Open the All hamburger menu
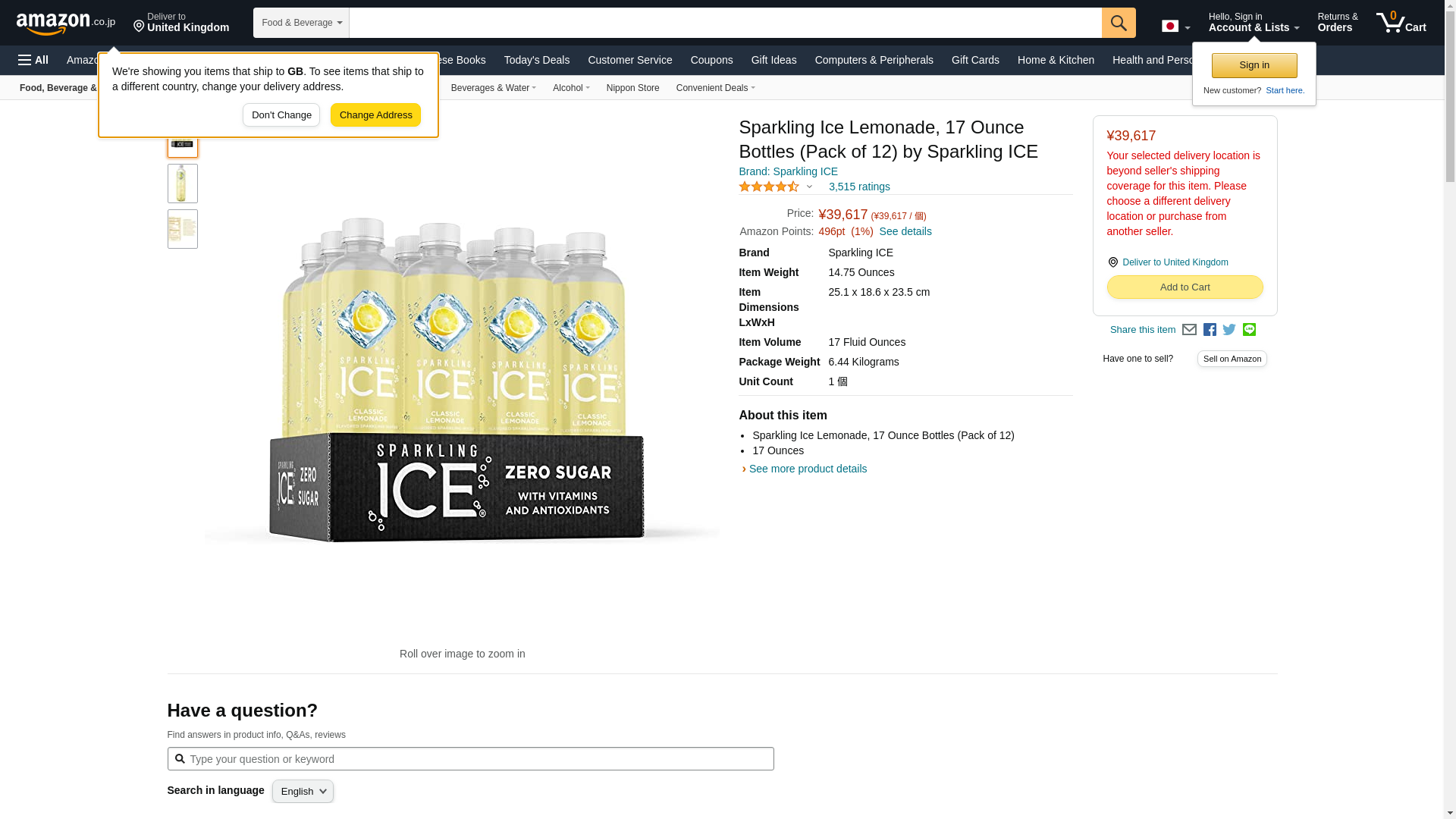 (x=33, y=60)
